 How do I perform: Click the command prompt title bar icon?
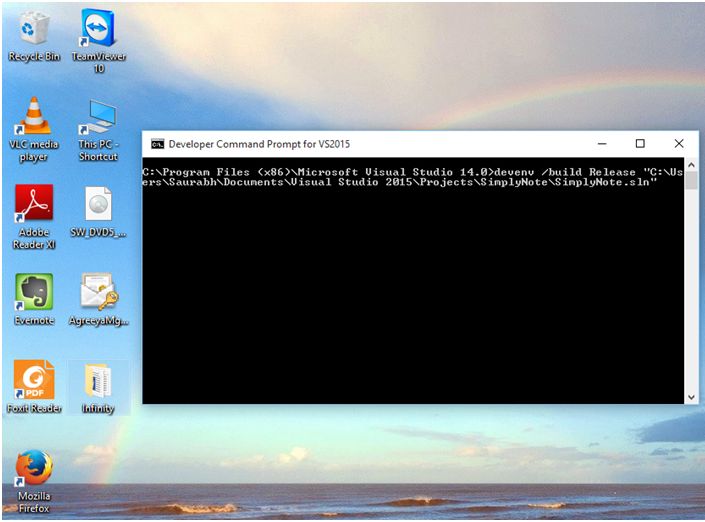point(157,144)
